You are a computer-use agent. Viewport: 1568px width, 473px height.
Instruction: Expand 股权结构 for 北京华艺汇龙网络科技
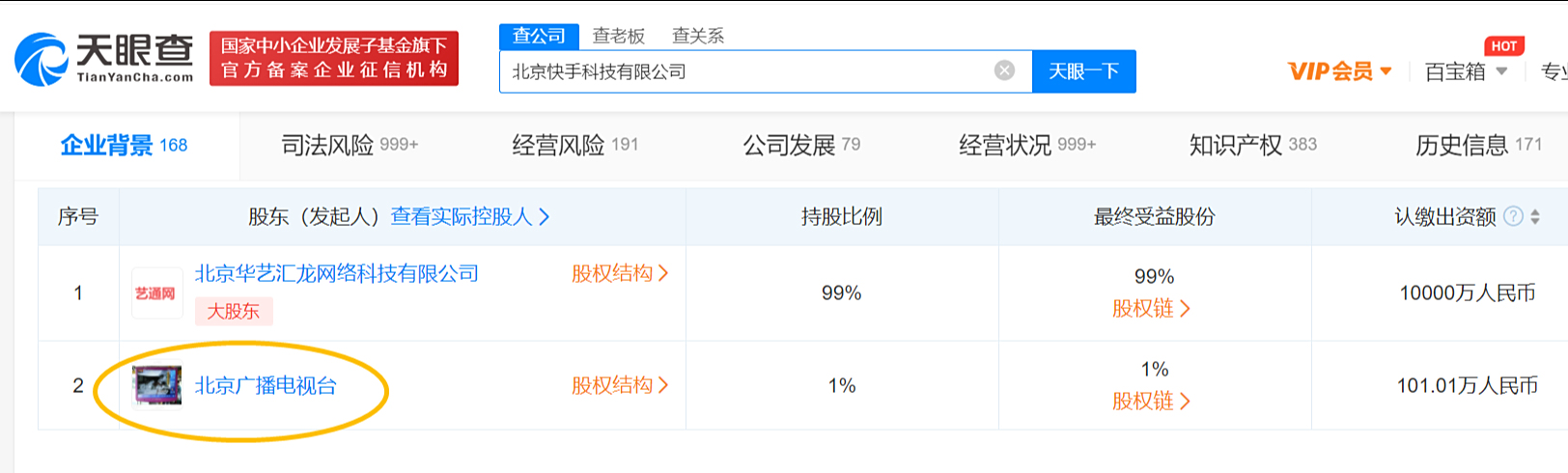pyautogui.click(x=619, y=274)
